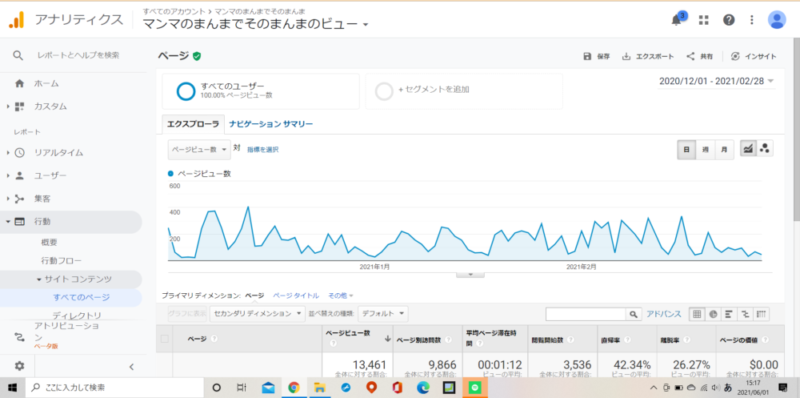Switch to motion chart view icon
Screen dimensions: 800x398
click(x=764, y=149)
